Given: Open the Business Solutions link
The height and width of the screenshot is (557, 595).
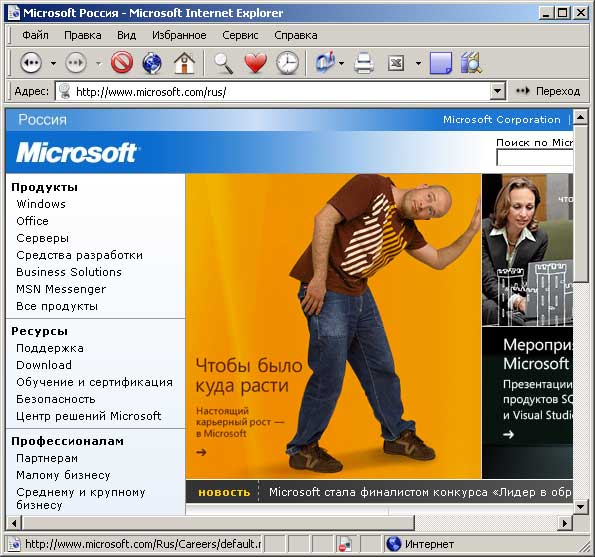Looking at the screenshot, I should (69, 272).
